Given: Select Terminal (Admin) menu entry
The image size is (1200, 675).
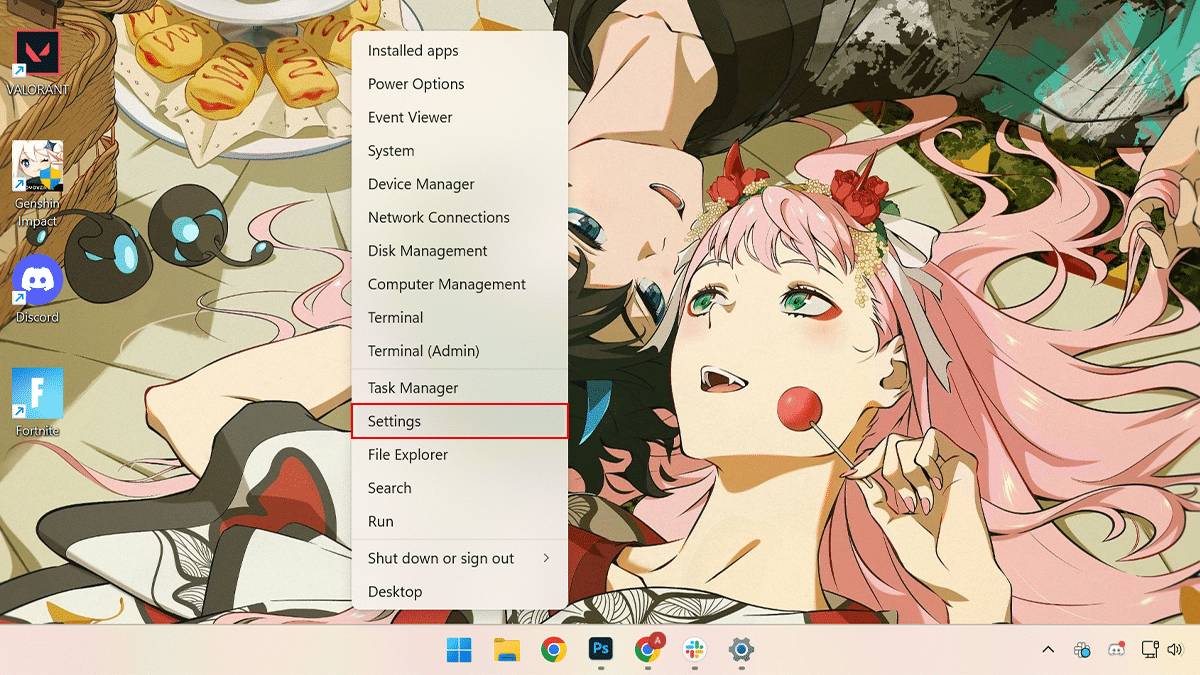Looking at the screenshot, I should pos(459,351).
